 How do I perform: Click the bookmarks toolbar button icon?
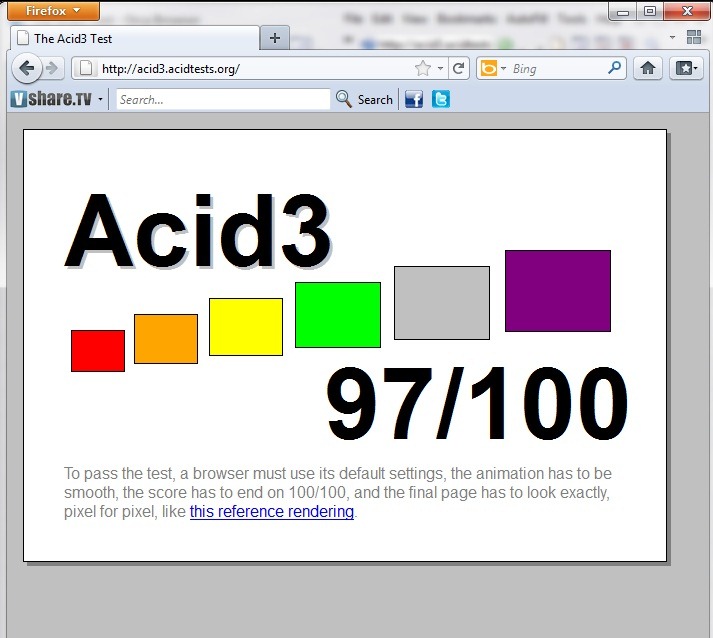tap(686, 68)
